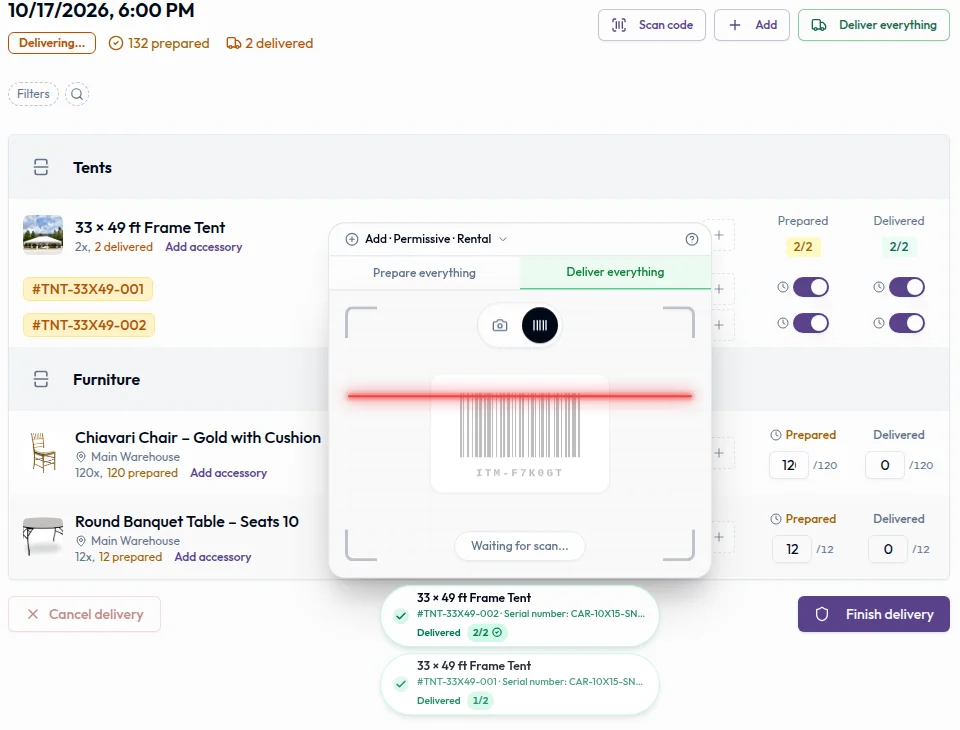This screenshot has height=730, width=960.
Task: Focus delivered quantity field for Round Banquet Table
Action: tap(888, 549)
